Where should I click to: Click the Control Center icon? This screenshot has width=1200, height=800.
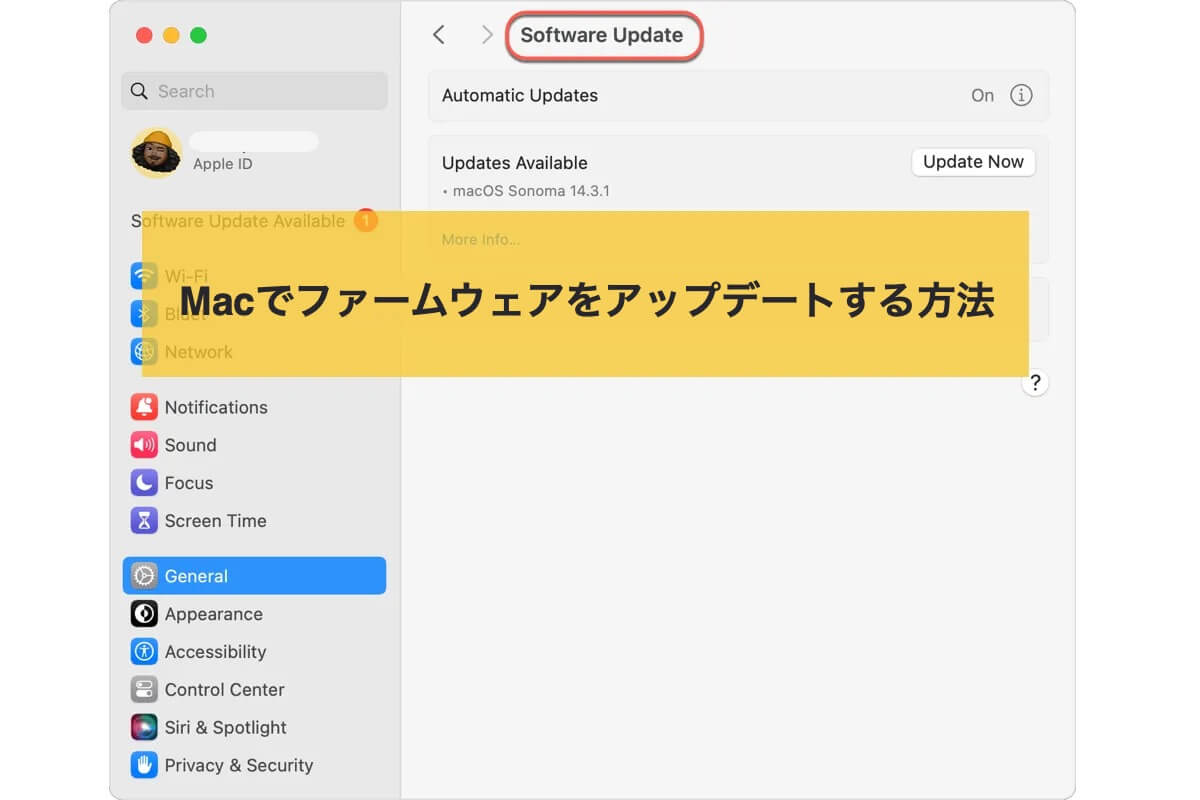[144, 690]
